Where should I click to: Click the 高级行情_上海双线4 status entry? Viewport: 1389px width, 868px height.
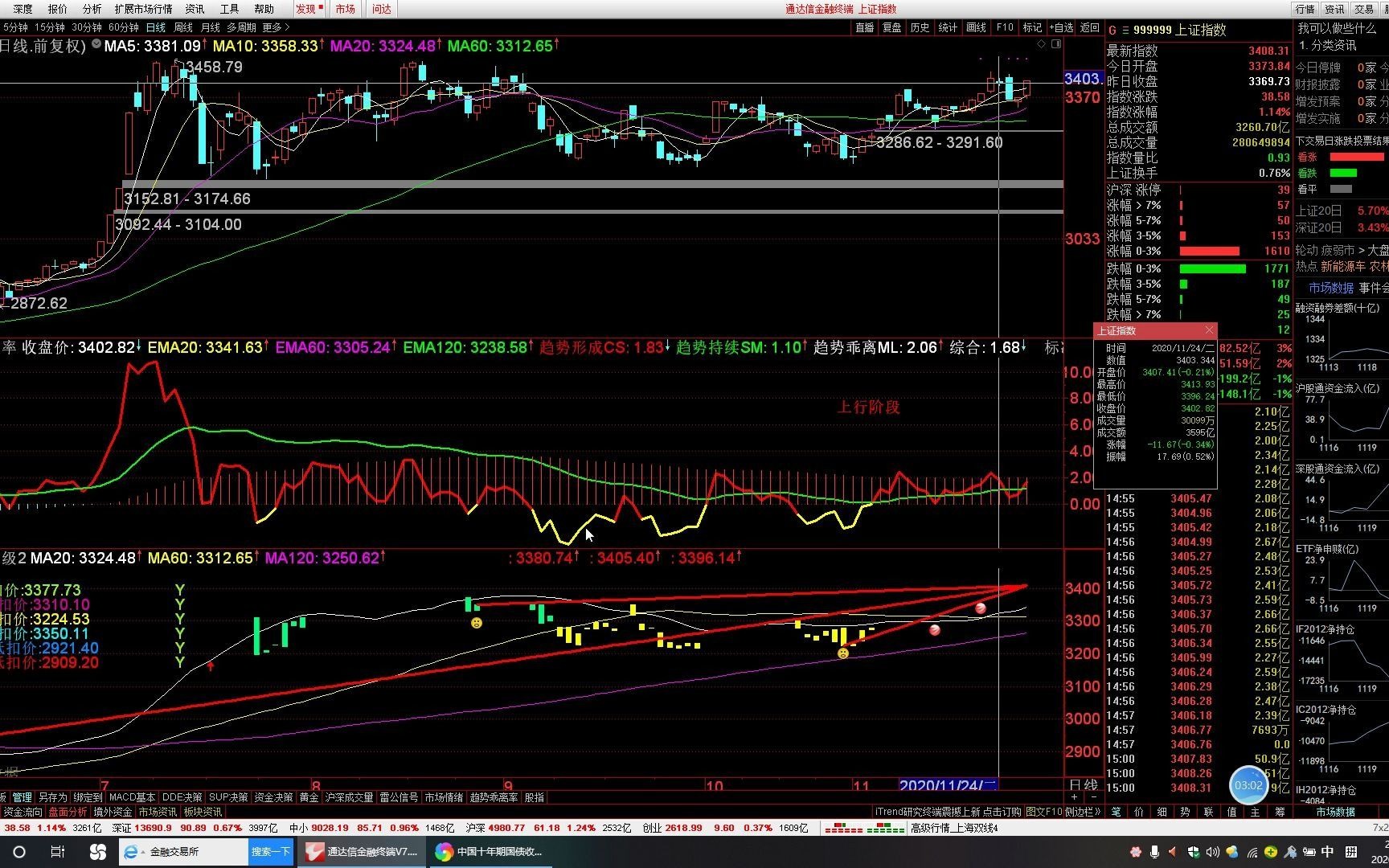954,828
